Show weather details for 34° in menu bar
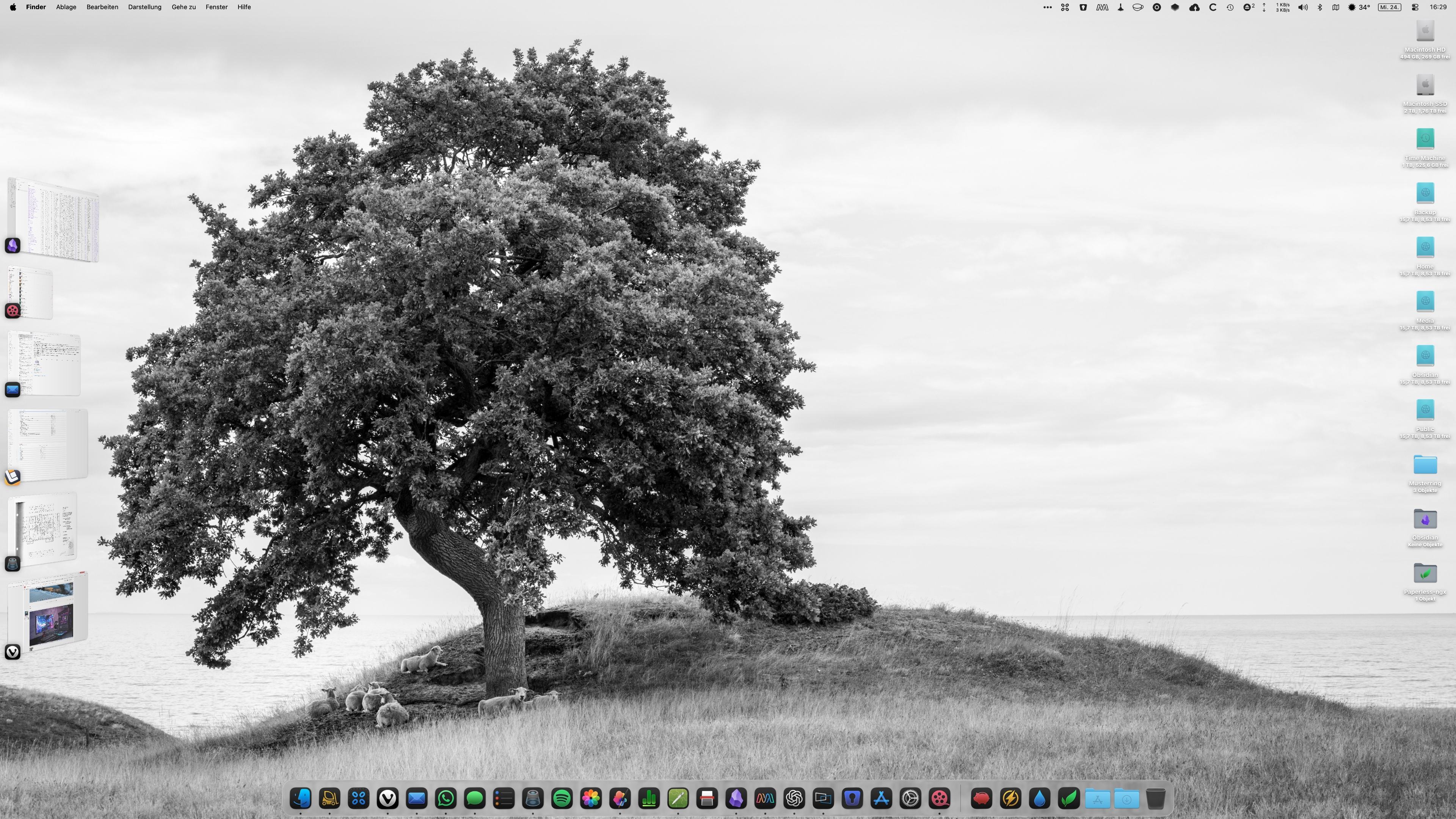The image size is (1456, 819). tap(1359, 7)
